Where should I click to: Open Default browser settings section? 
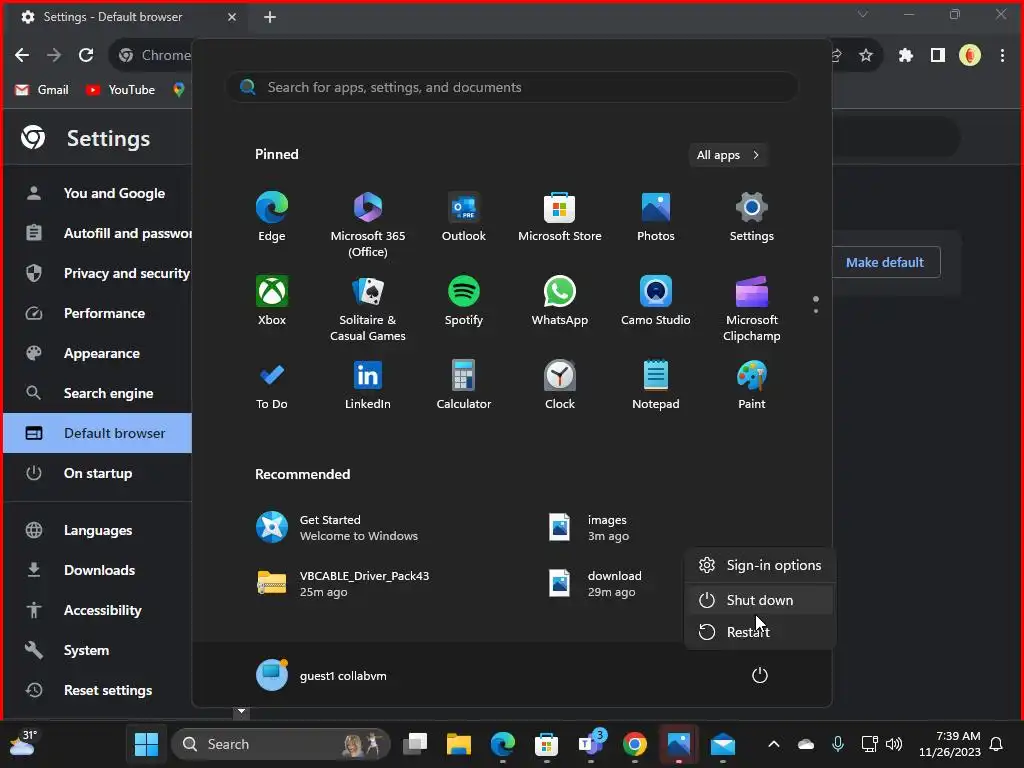pos(98,433)
